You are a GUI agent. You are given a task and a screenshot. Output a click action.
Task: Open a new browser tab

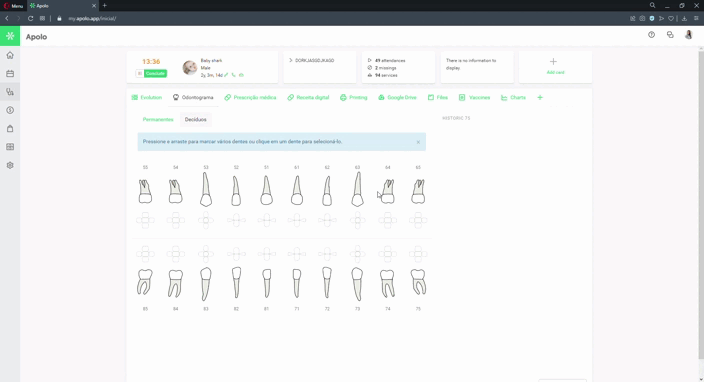[x=105, y=5]
